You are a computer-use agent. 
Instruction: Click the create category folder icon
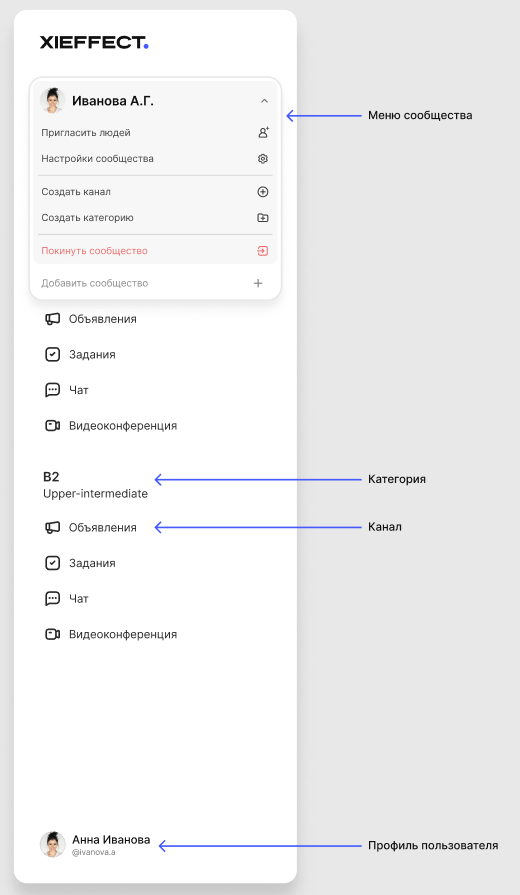click(x=263, y=217)
